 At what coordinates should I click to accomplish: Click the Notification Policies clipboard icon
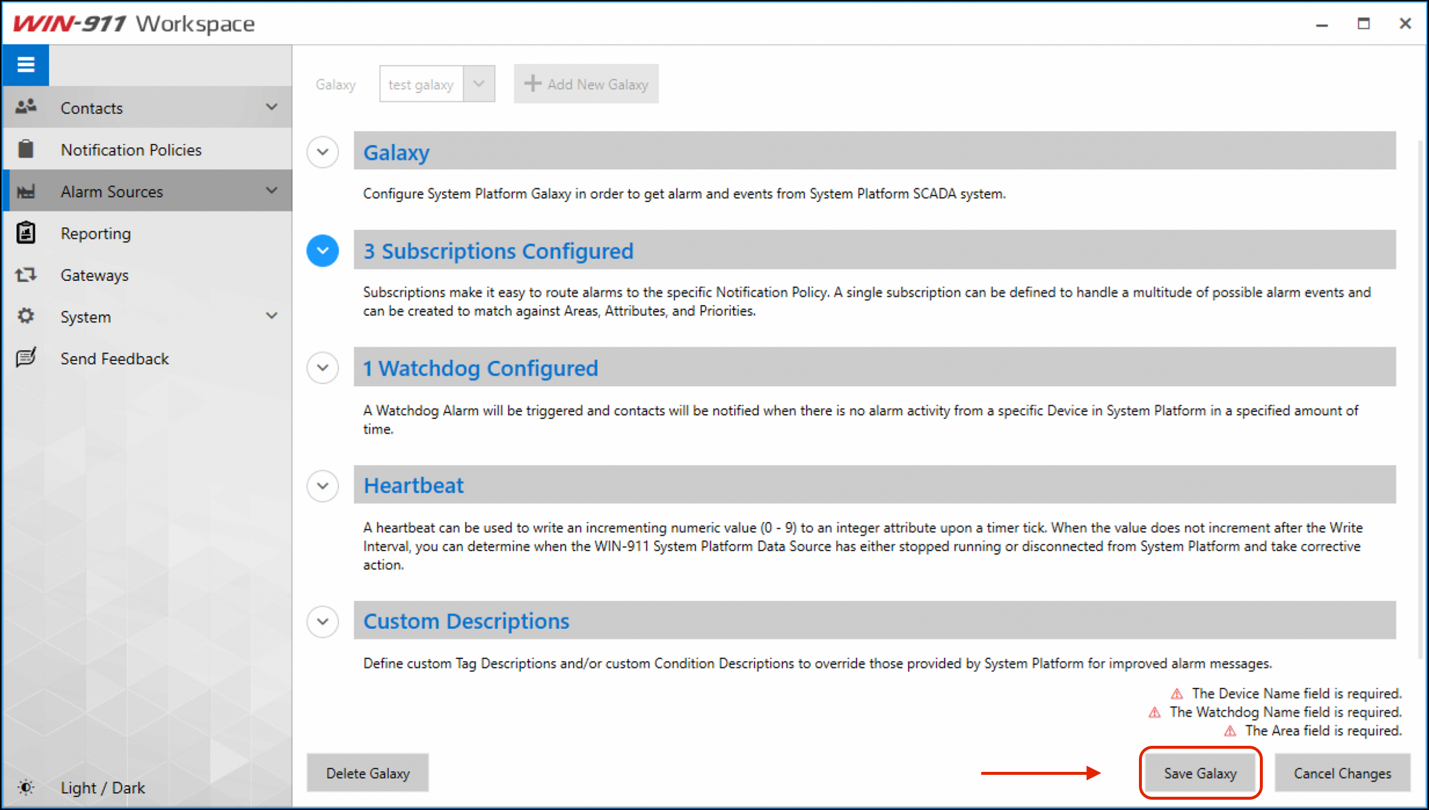coord(26,149)
